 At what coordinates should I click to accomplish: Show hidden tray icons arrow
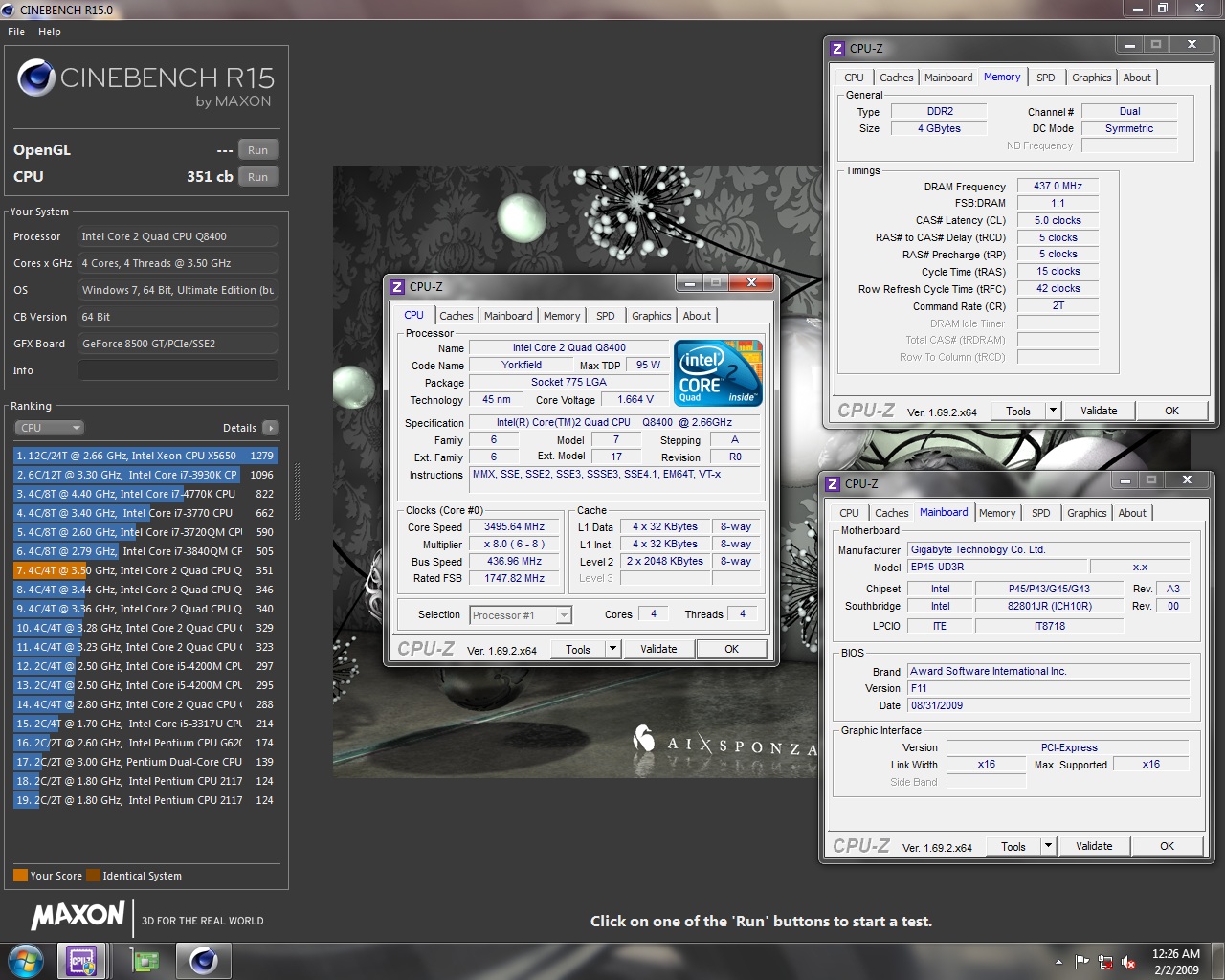pyautogui.click(x=1058, y=962)
